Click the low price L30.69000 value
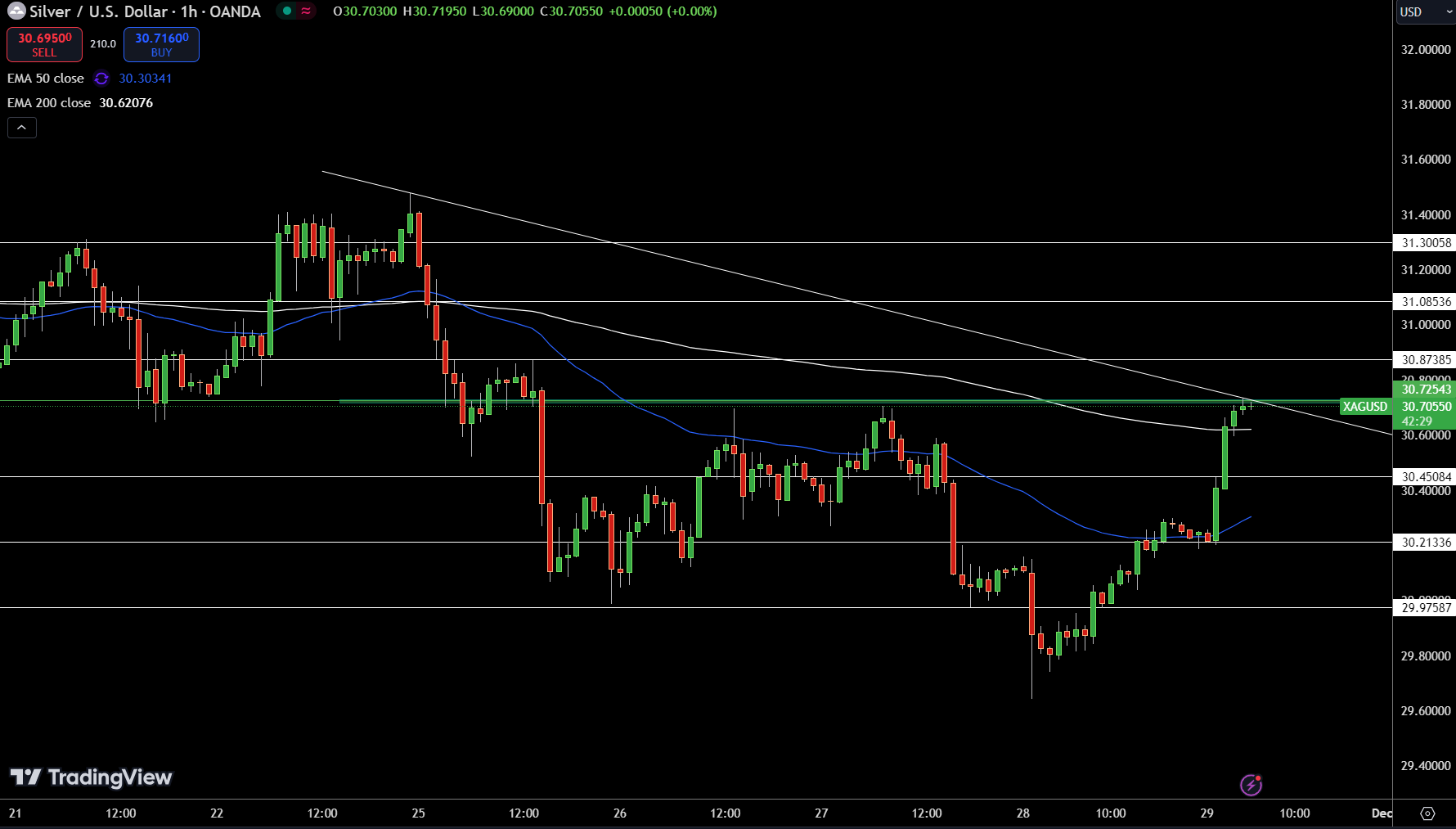The width and height of the screenshot is (1456, 829). [x=503, y=11]
